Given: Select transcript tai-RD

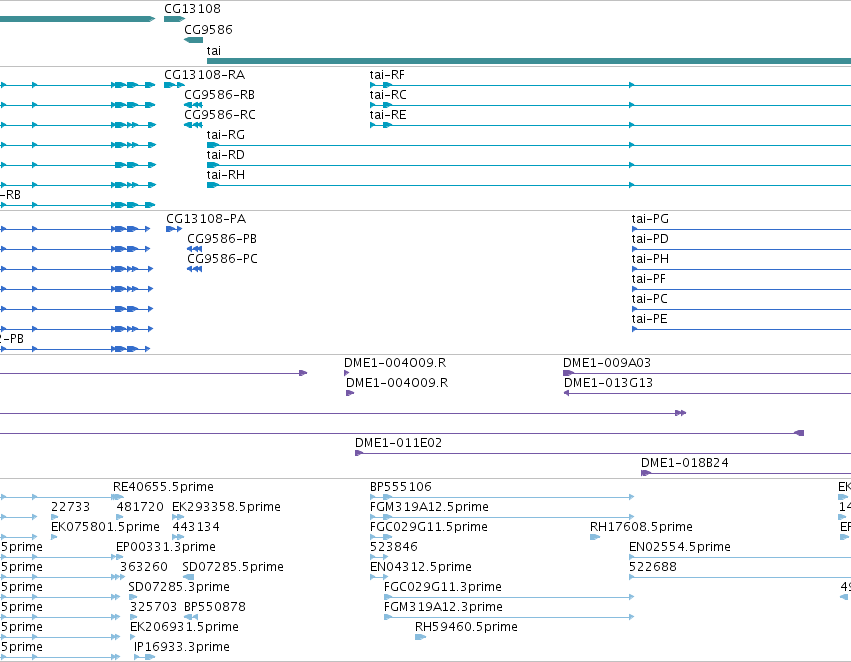Looking at the screenshot, I should pyautogui.click(x=225, y=155).
